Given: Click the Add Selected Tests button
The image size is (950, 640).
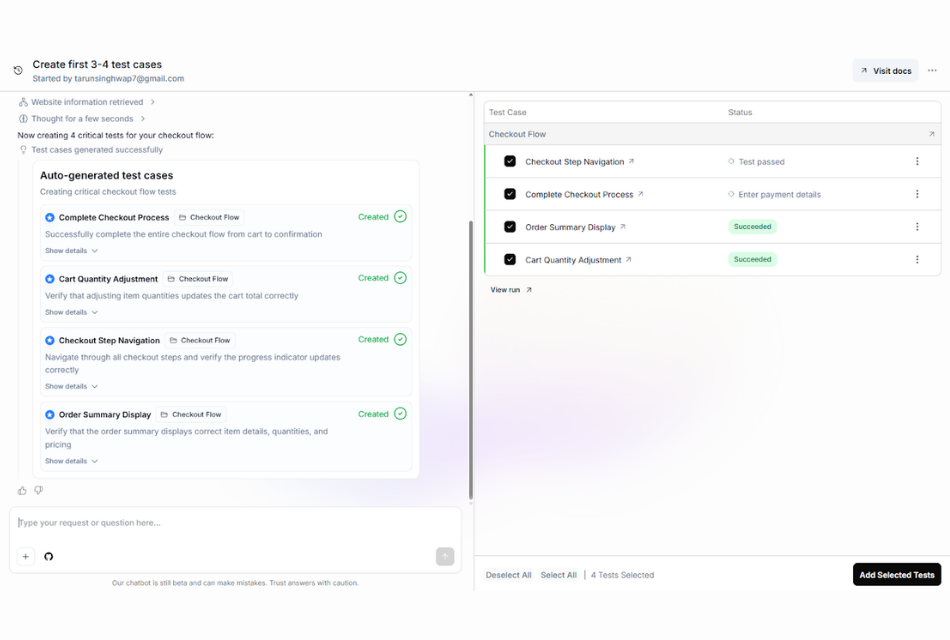Looking at the screenshot, I should point(896,575).
